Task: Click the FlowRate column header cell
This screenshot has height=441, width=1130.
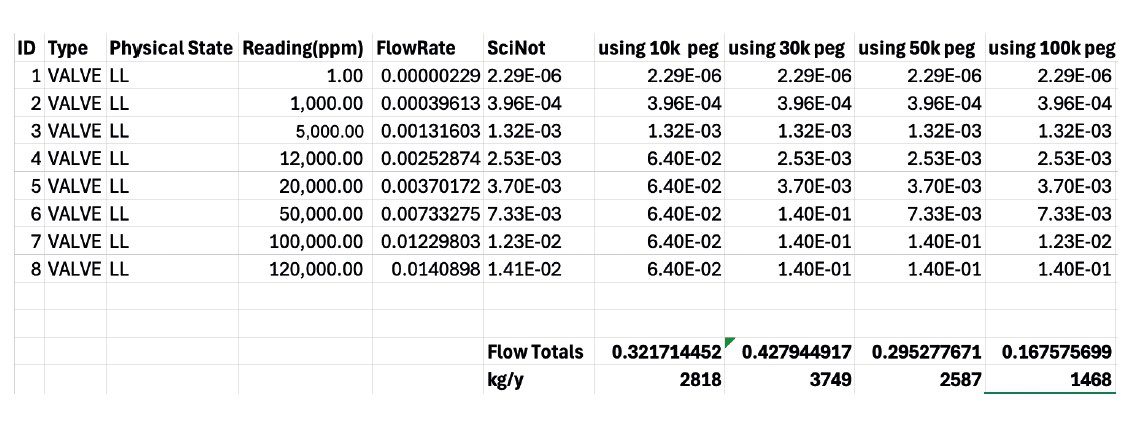Action: tap(415, 48)
